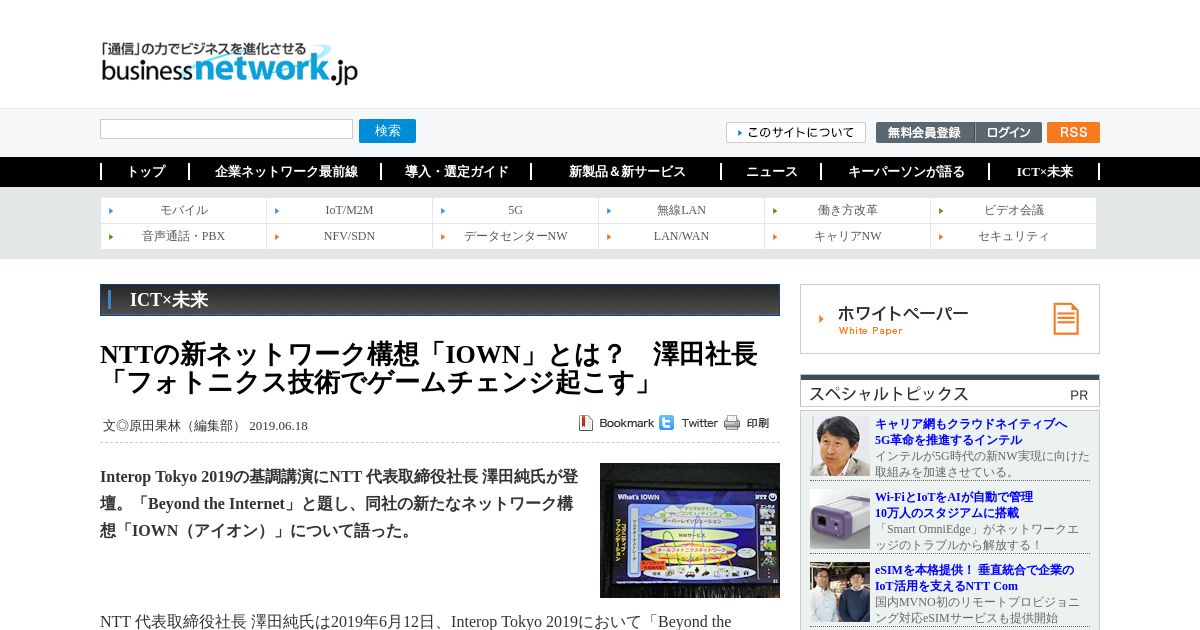Select the セキュリティ category link
1200x630 pixels.
[x=1013, y=236]
